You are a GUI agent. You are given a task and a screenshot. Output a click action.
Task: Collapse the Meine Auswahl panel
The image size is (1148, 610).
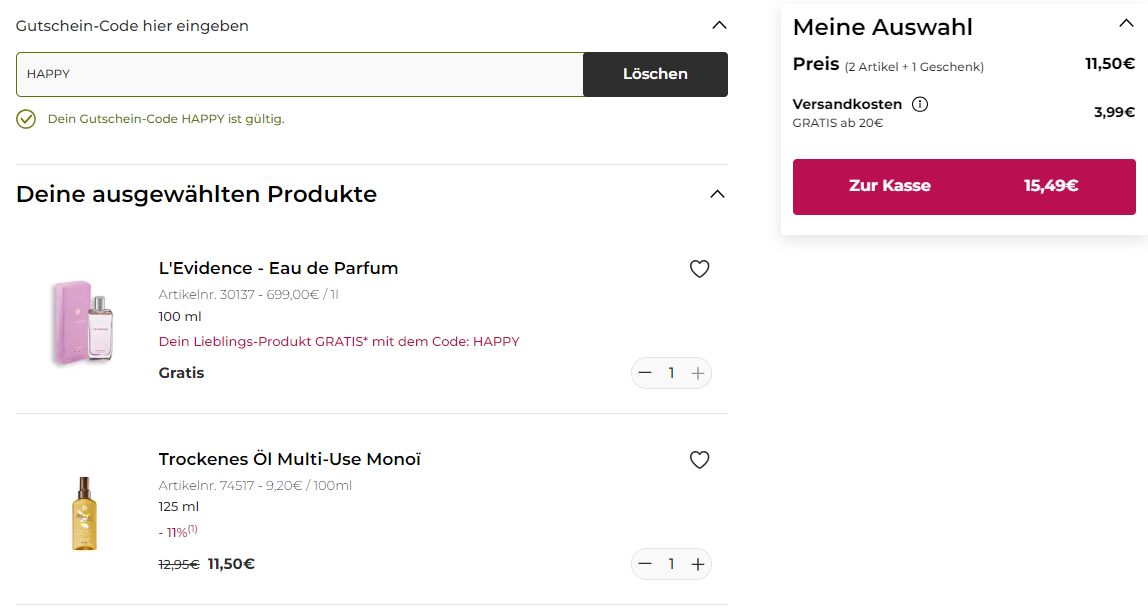1126,23
